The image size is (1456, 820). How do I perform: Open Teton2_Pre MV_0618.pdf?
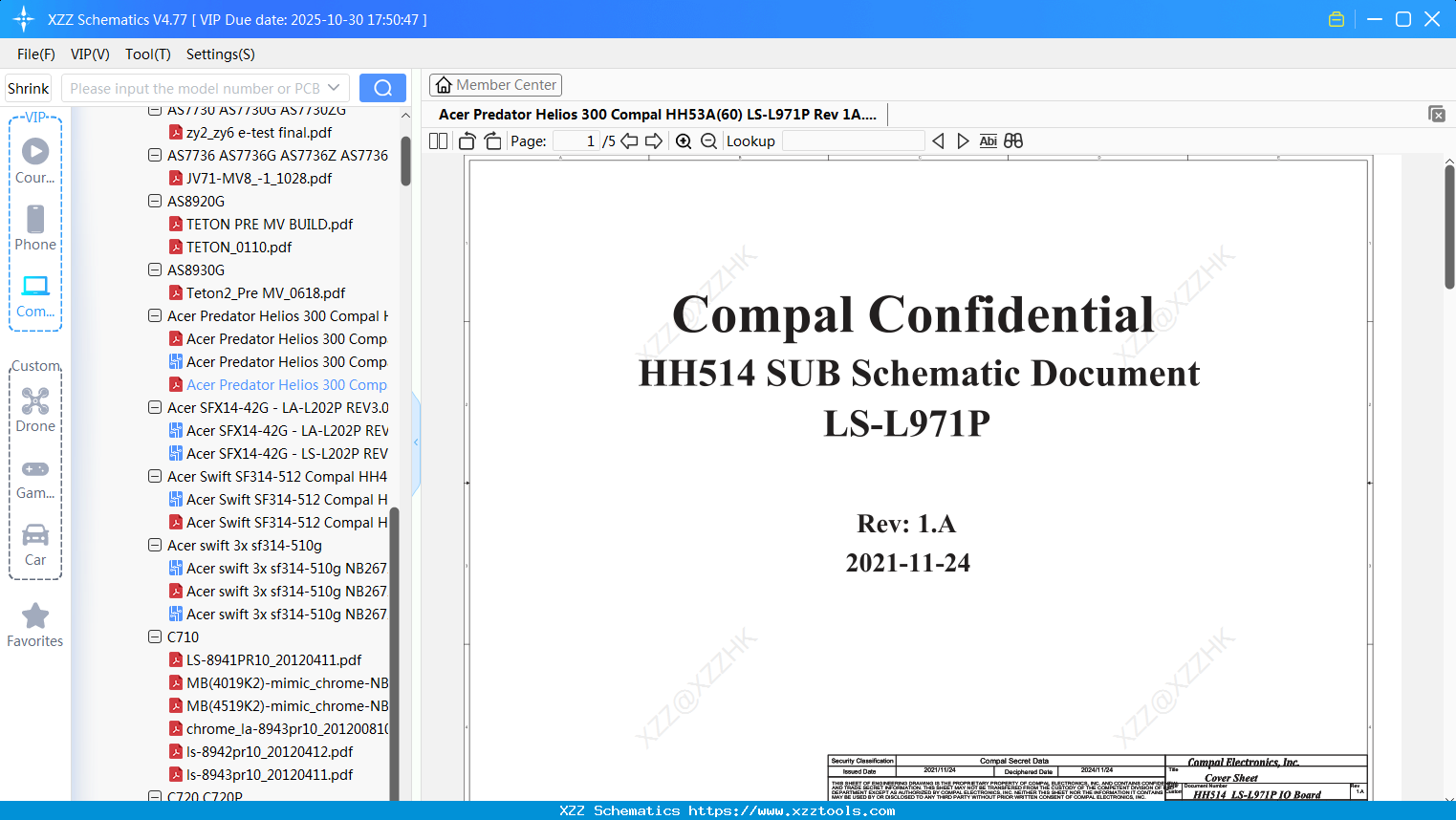[x=266, y=292]
